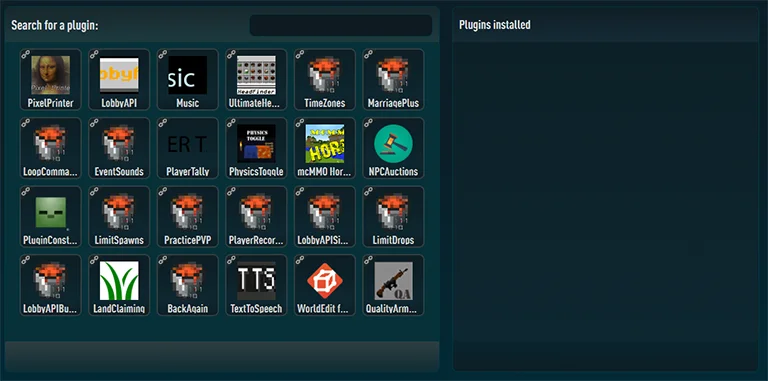Open link icon on PracticePVP tile
Image resolution: width=768 pixels, height=381 pixels.
163,191
